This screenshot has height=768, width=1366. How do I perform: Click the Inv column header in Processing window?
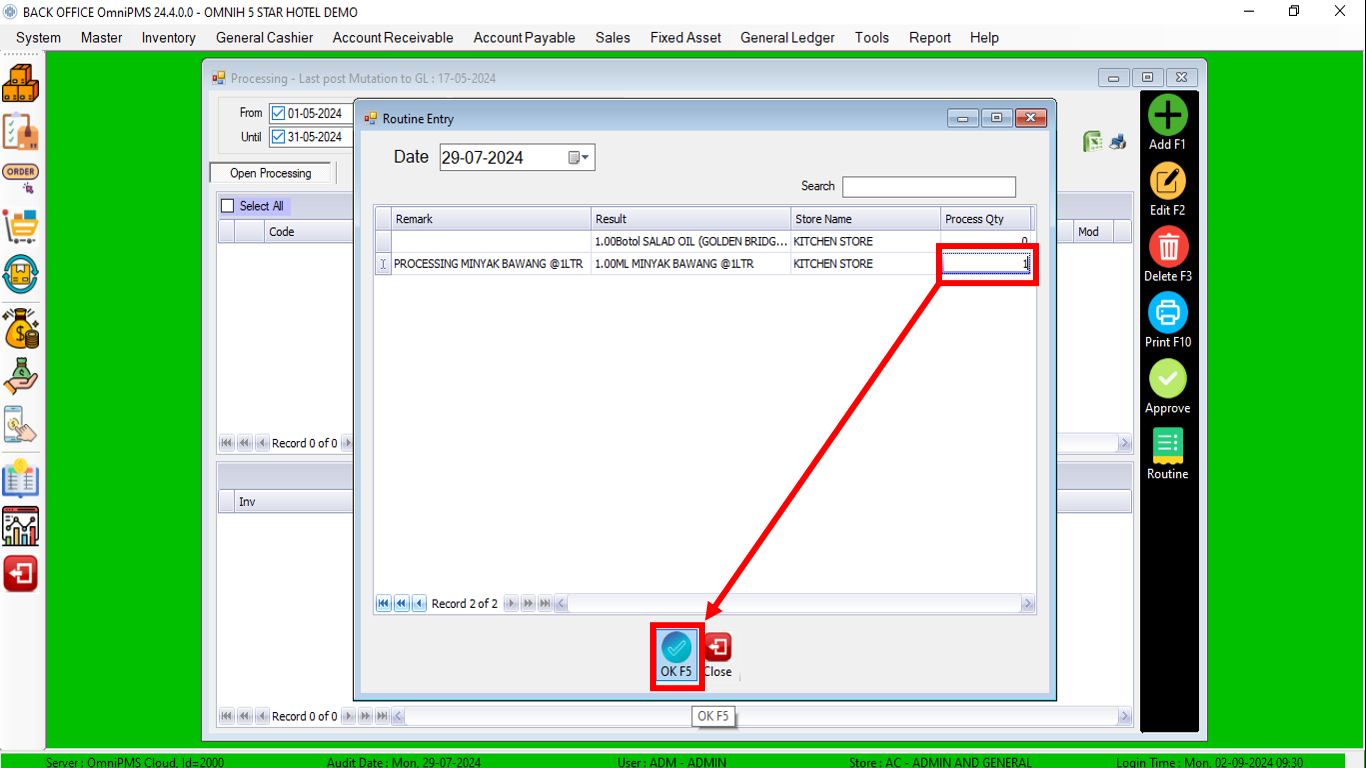point(294,502)
